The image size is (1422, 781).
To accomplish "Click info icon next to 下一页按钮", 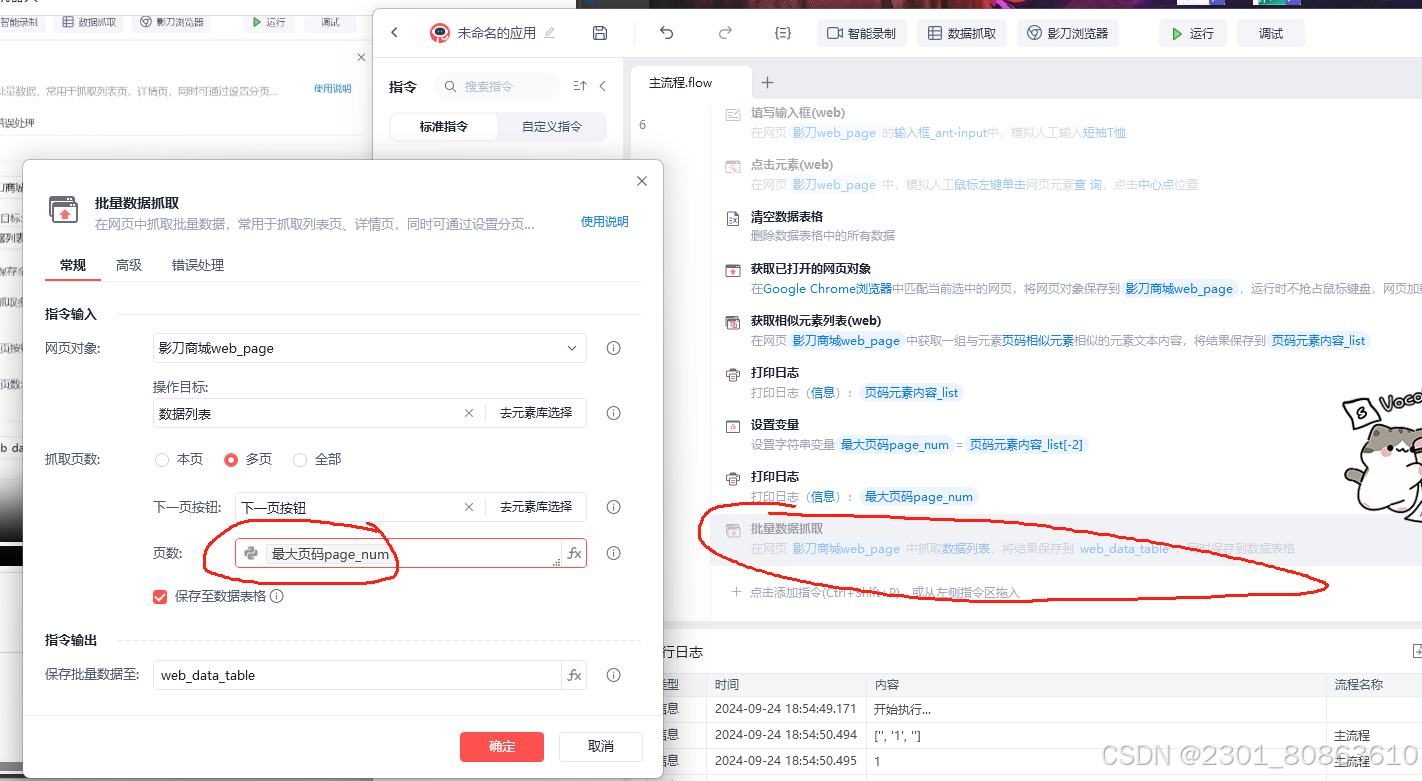I will coord(614,507).
